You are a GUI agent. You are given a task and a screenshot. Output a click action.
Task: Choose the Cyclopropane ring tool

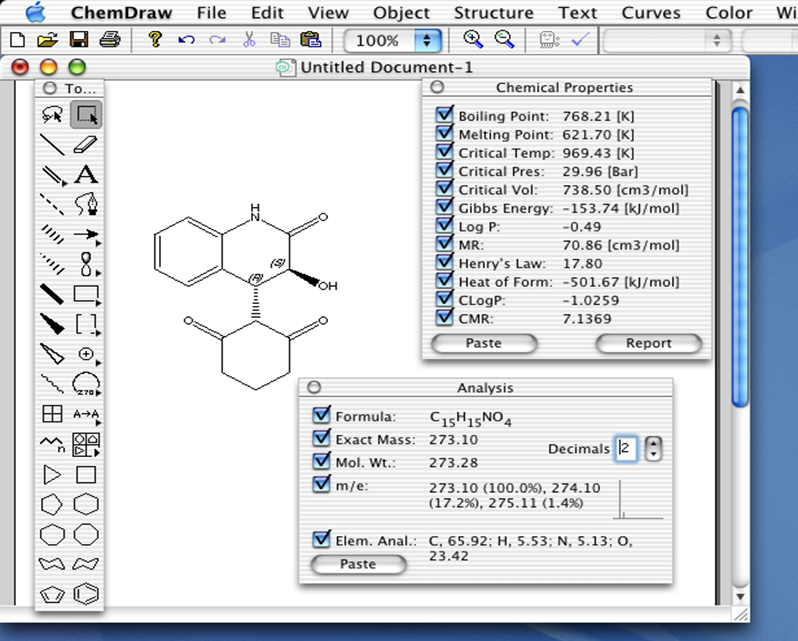[x=52, y=475]
